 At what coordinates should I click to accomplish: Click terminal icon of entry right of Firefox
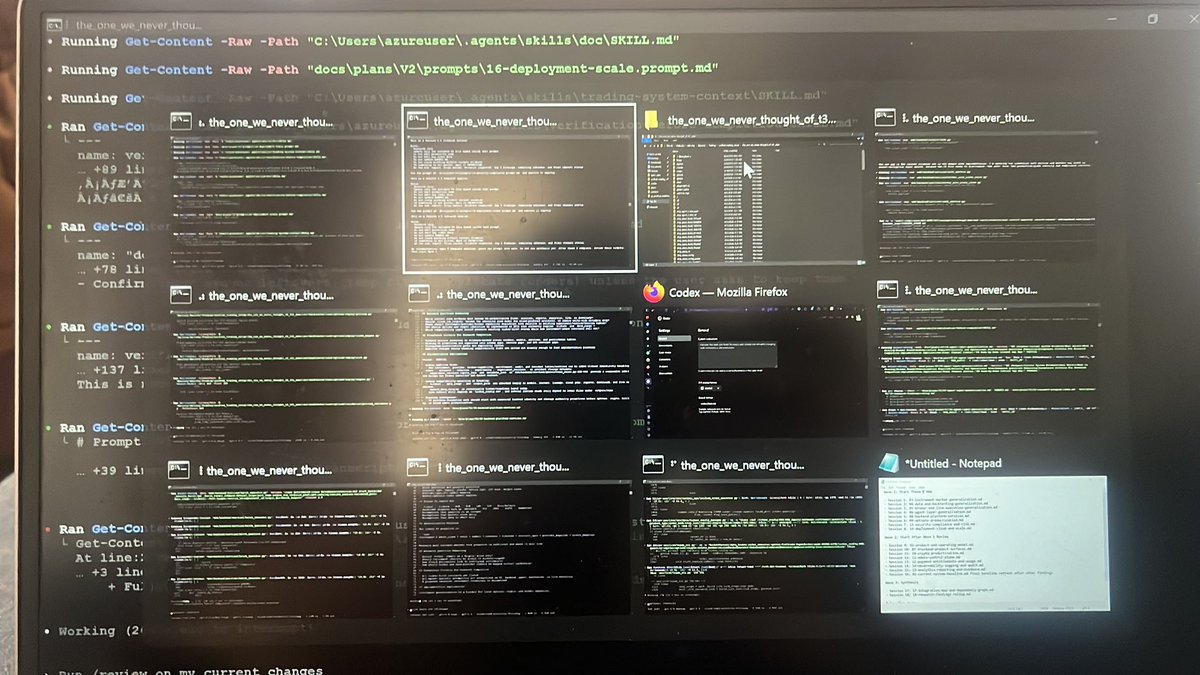click(887, 290)
